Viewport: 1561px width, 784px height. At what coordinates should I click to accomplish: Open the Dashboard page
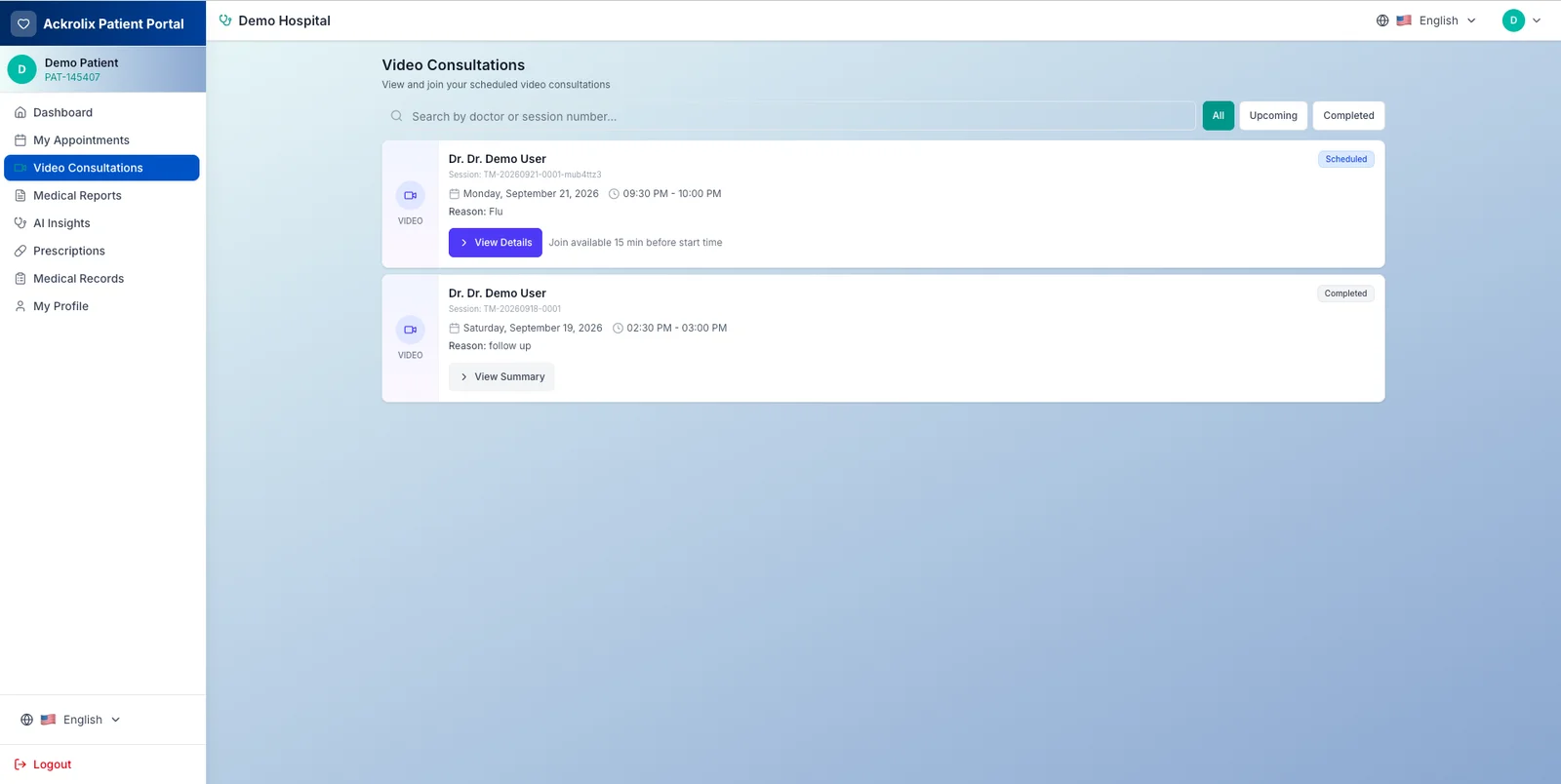[x=101, y=113]
